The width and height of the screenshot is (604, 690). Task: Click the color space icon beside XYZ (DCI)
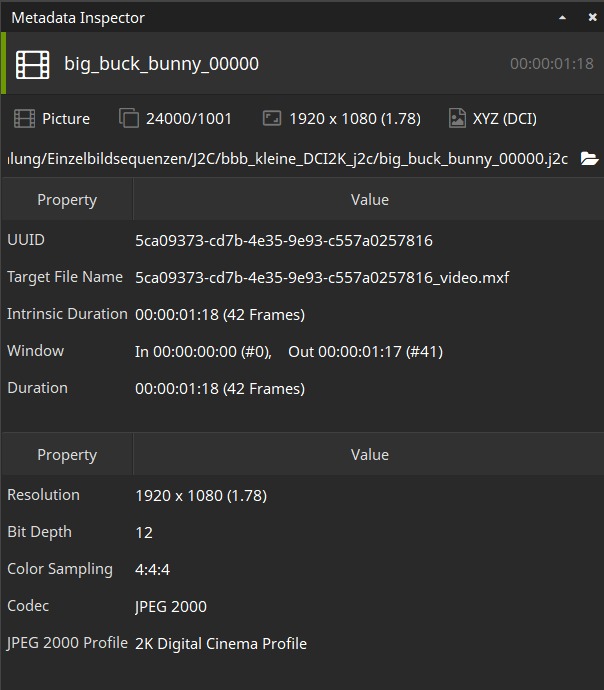tap(457, 119)
